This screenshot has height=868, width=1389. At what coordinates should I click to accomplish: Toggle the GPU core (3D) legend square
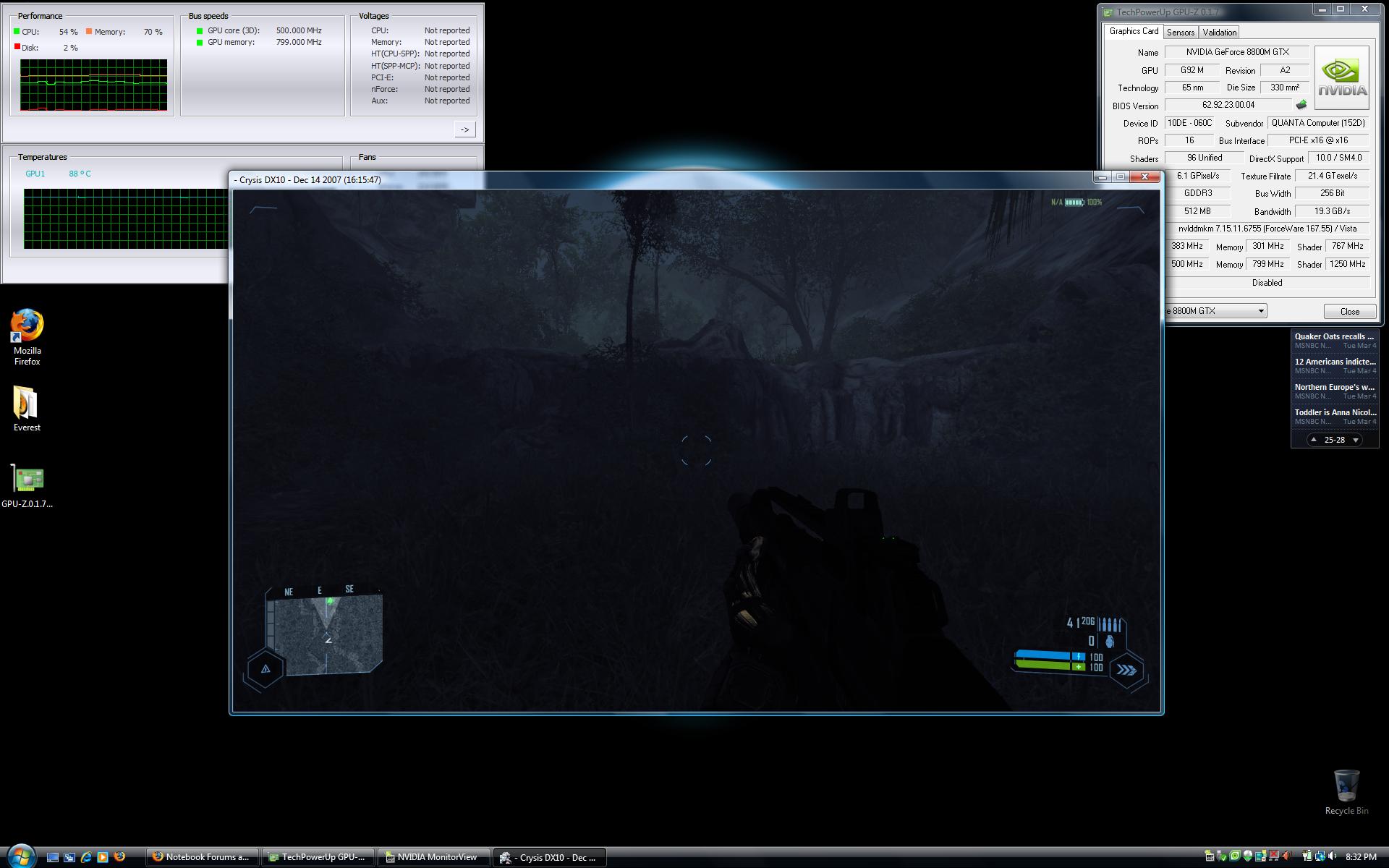click(200, 31)
